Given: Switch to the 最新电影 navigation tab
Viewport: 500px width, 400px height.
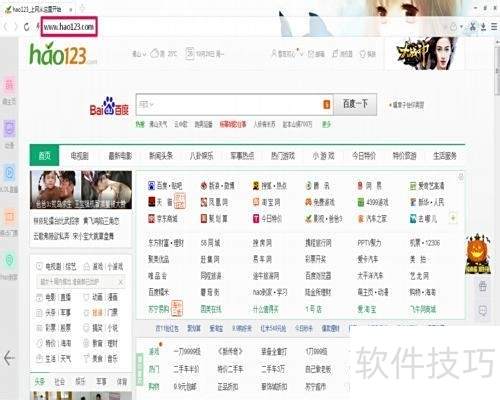Looking at the screenshot, I should pyautogui.click(x=120, y=156).
